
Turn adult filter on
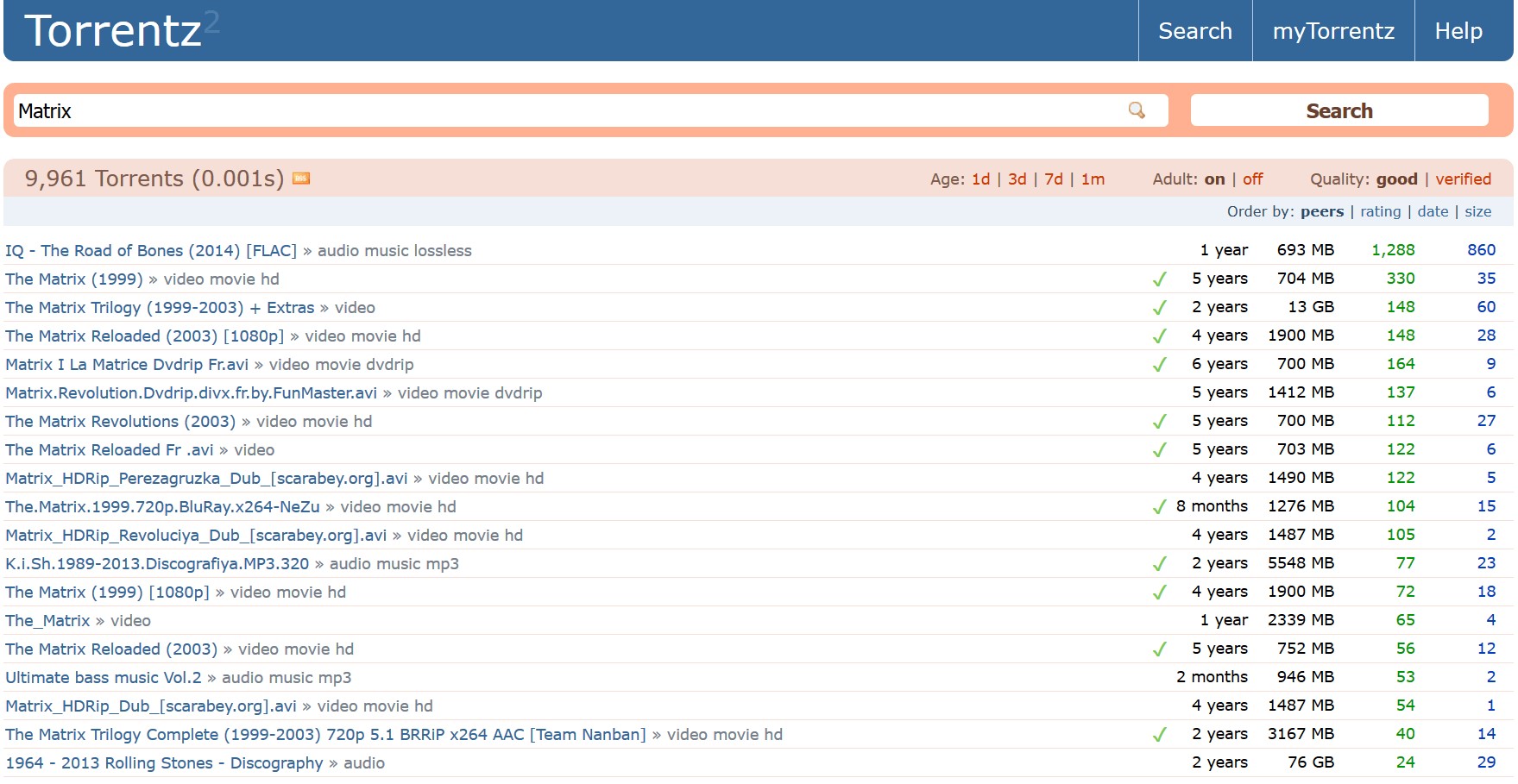click(x=1215, y=179)
